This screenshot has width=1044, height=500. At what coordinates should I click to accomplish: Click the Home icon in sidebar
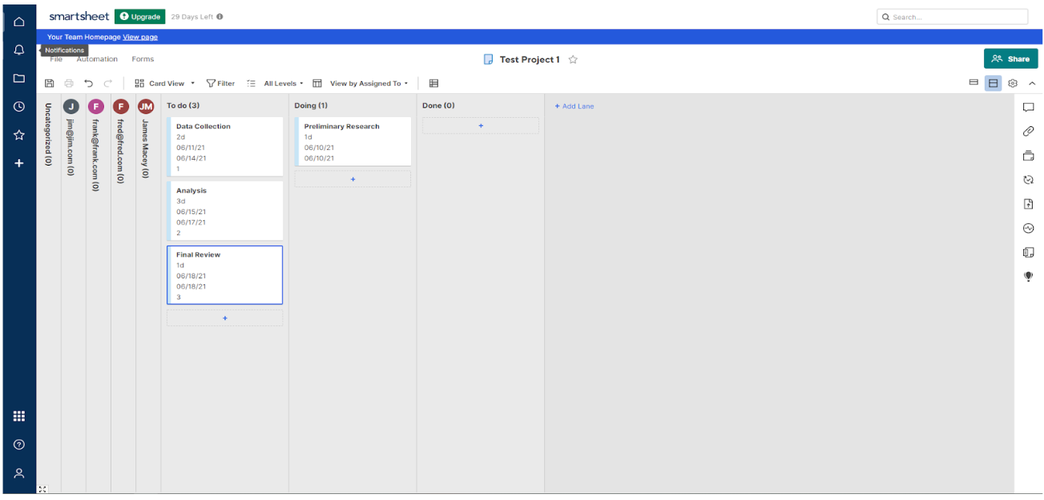click(18, 22)
